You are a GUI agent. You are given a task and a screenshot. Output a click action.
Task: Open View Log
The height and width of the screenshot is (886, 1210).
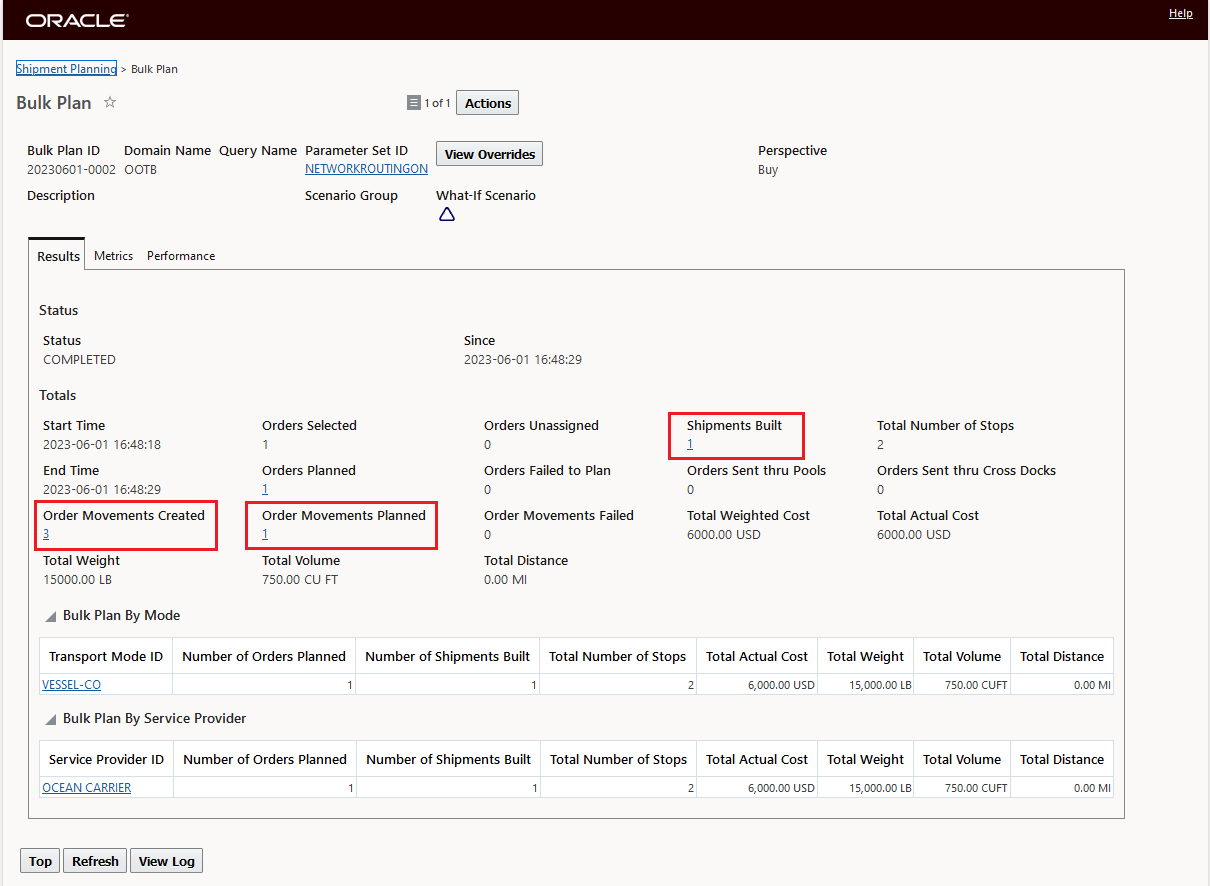tap(167, 861)
